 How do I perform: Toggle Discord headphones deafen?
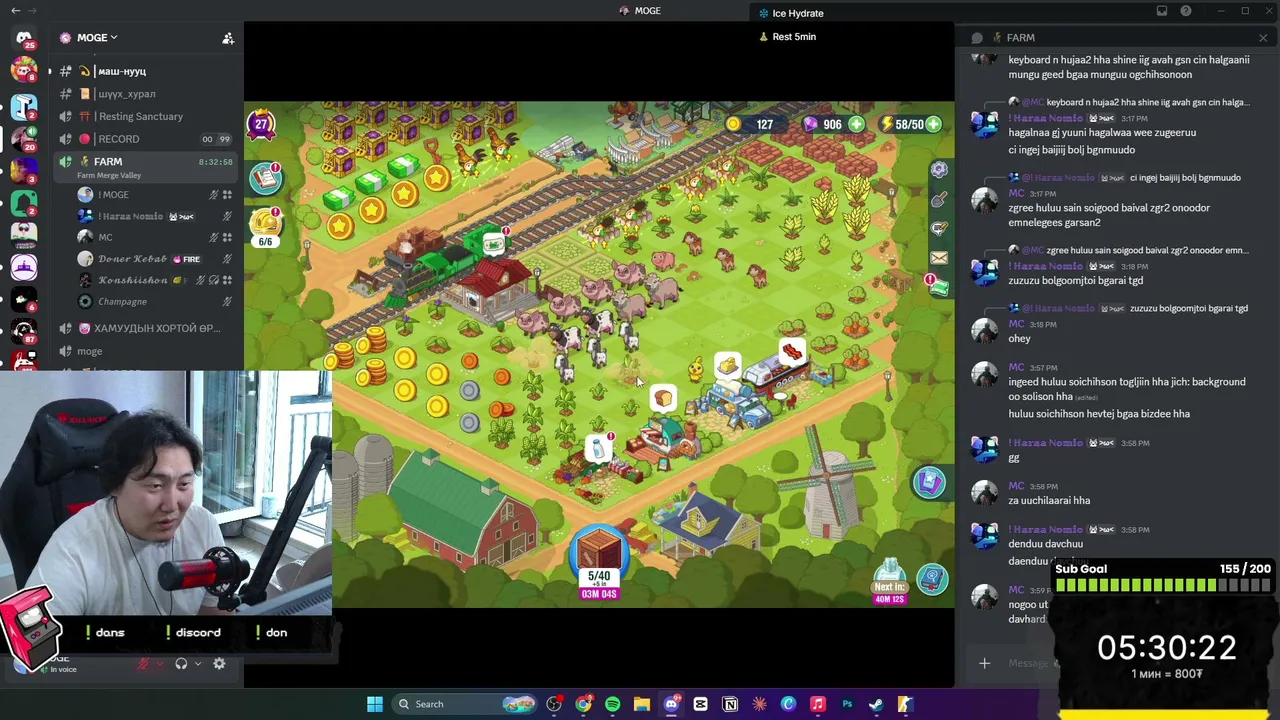pyautogui.click(x=181, y=663)
